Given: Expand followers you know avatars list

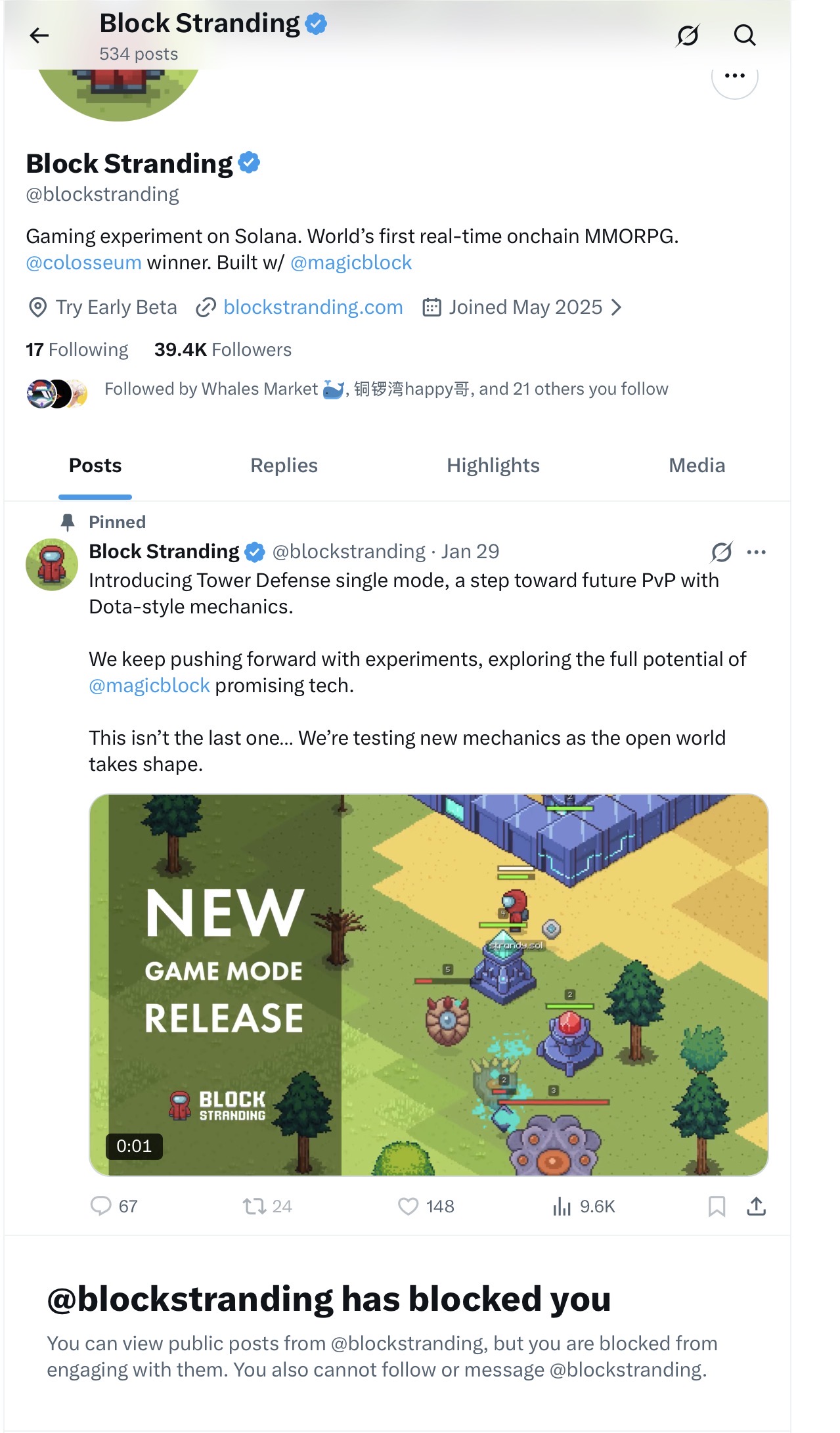Looking at the screenshot, I should [57, 393].
